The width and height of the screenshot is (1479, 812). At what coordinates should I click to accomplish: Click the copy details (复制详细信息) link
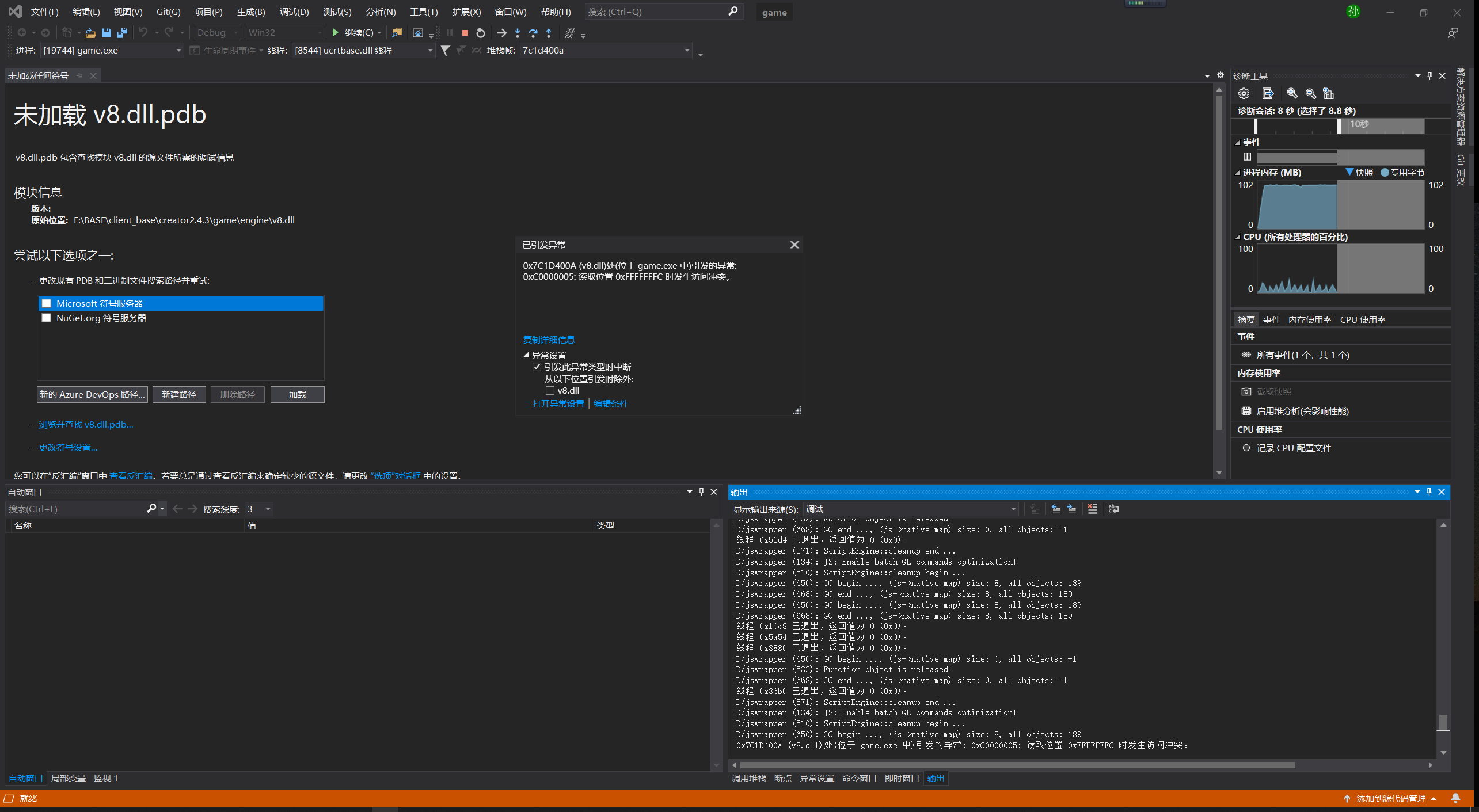click(548, 340)
